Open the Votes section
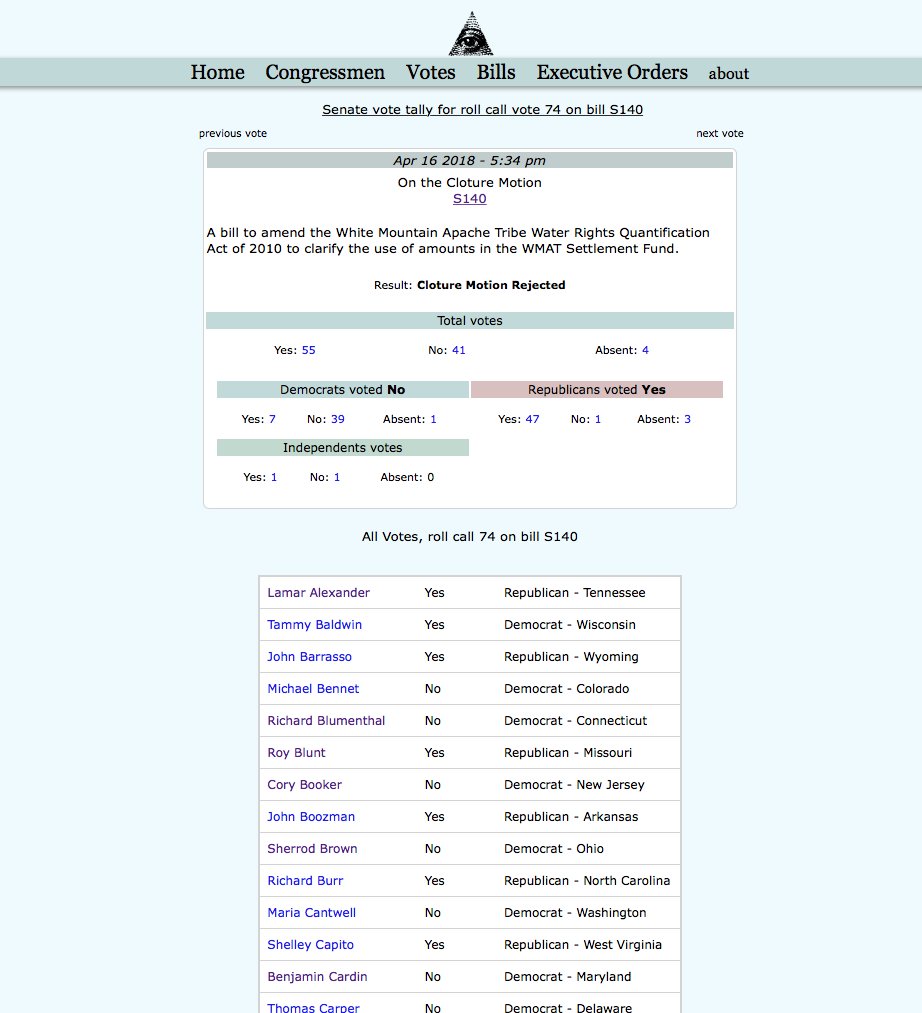 [430, 72]
